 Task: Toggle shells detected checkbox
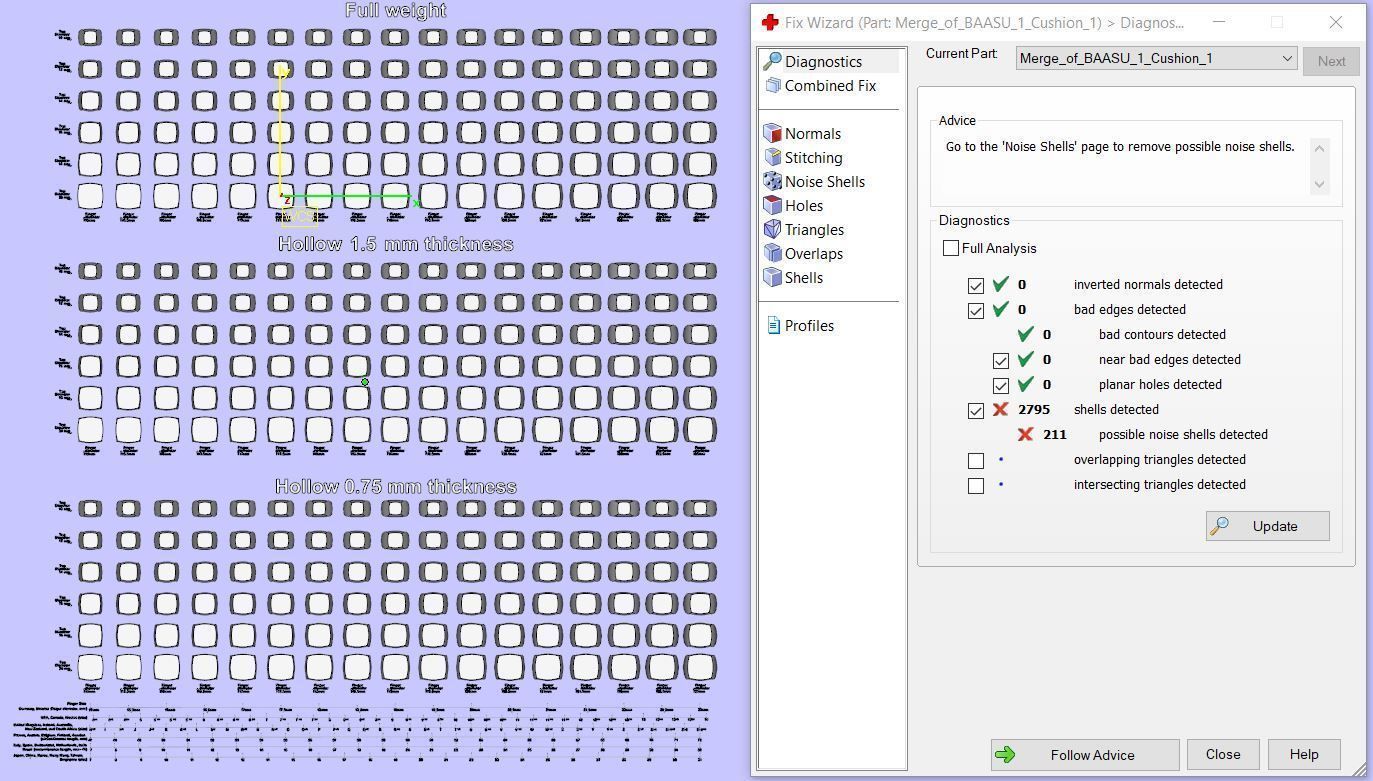point(976,411)
